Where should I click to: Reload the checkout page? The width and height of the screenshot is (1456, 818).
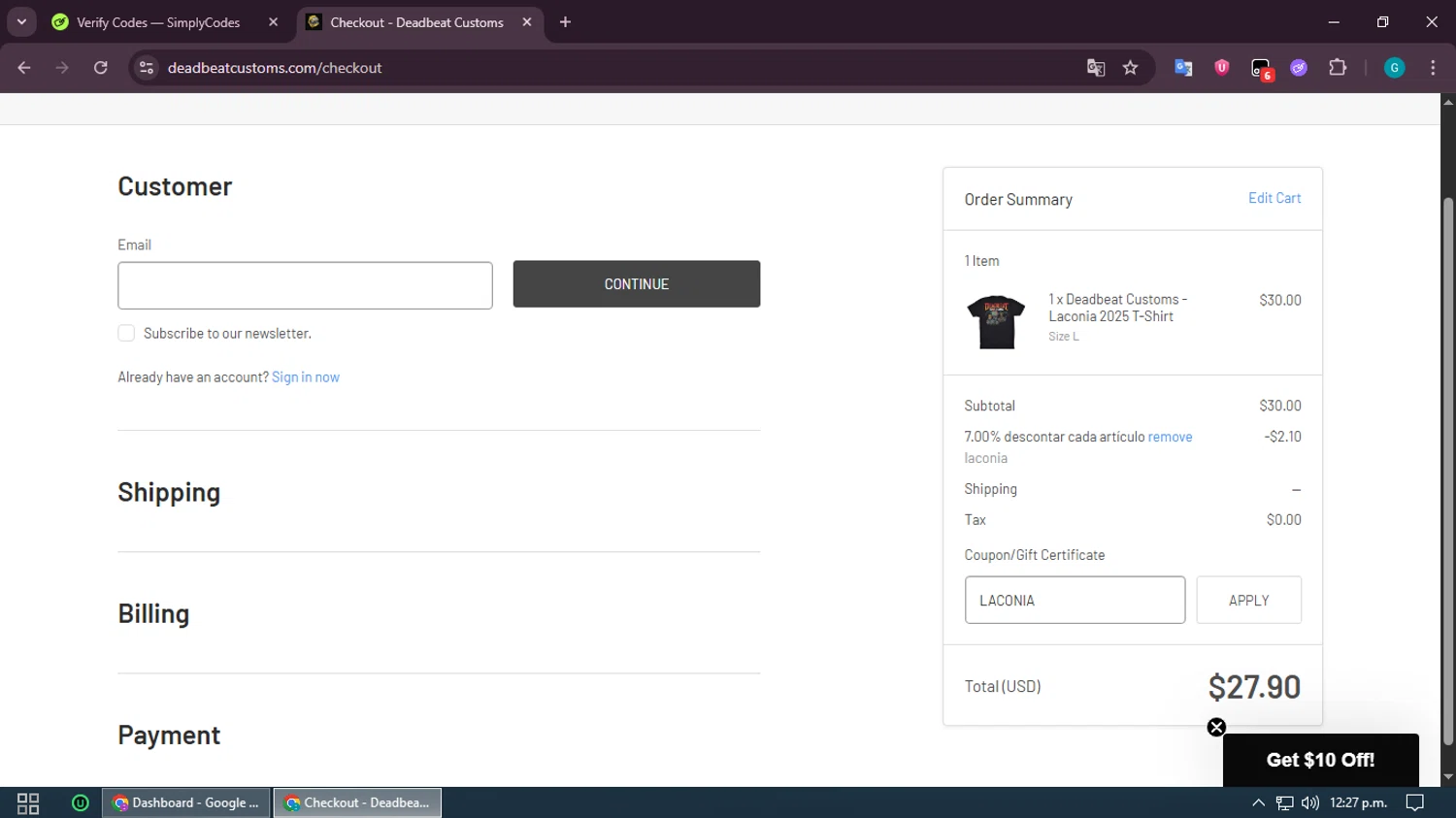(x=101, y=68)
